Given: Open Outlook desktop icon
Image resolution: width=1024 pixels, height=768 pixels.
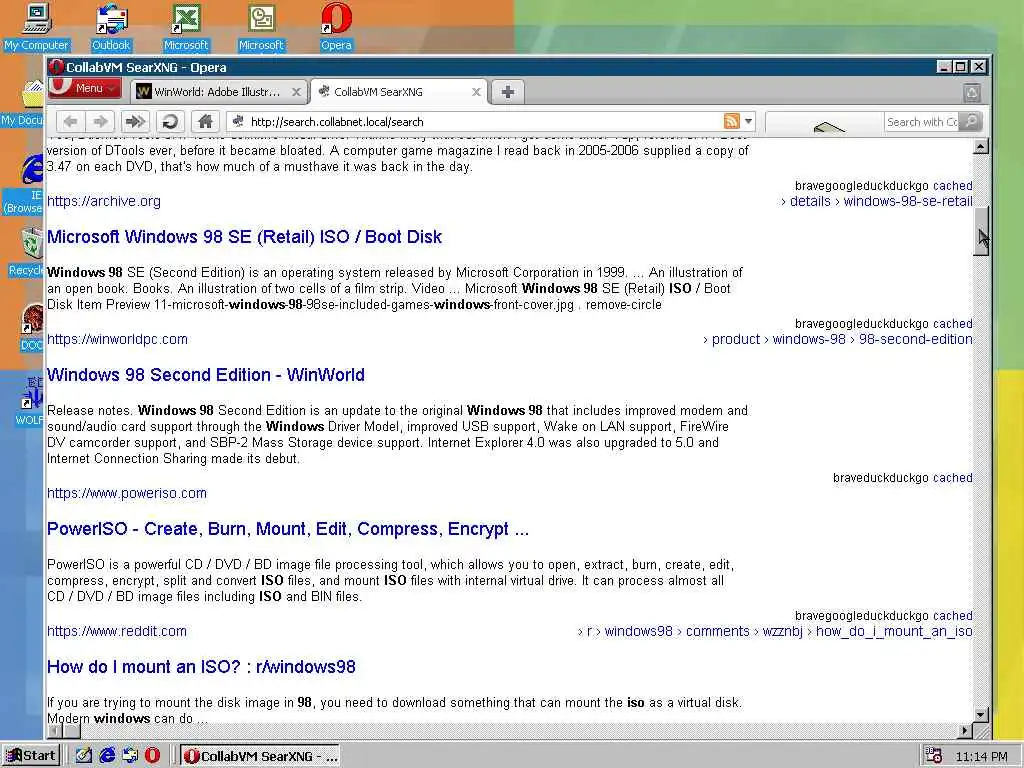Looking at the screenshot, I should click(x=111, y=27).
